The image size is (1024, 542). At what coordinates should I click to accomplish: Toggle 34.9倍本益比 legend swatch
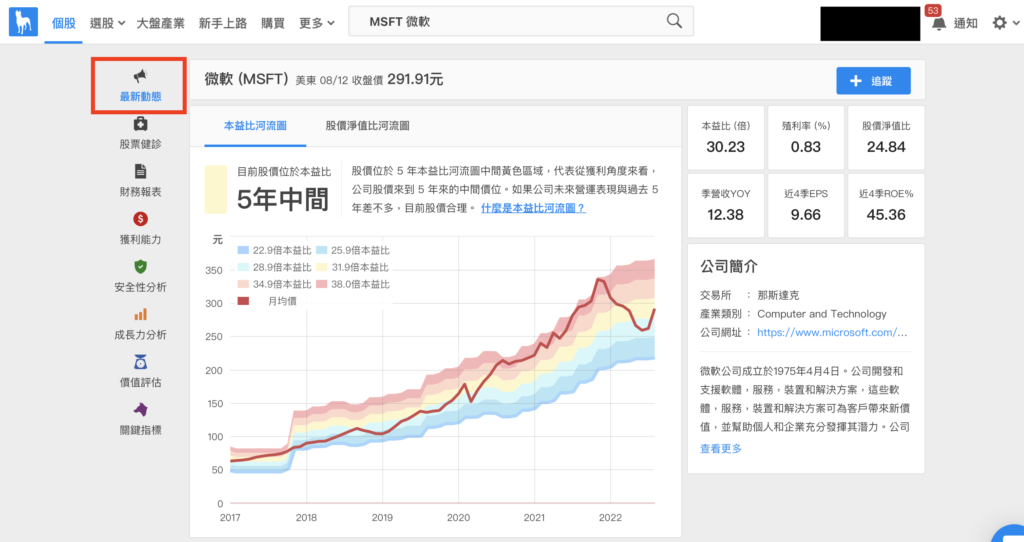(x=243, y=284)
